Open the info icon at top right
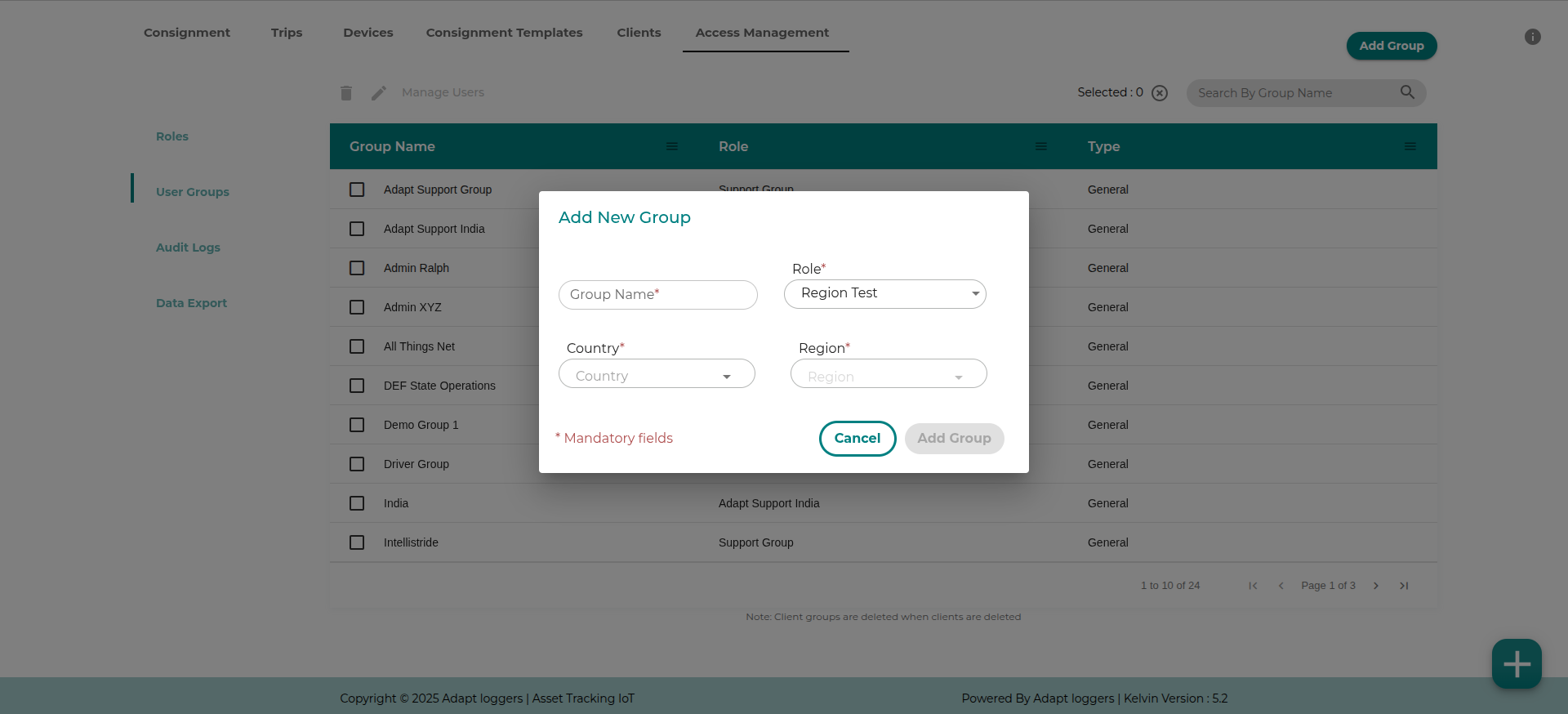This screenshot has width=1568, height=714. 1533,37
